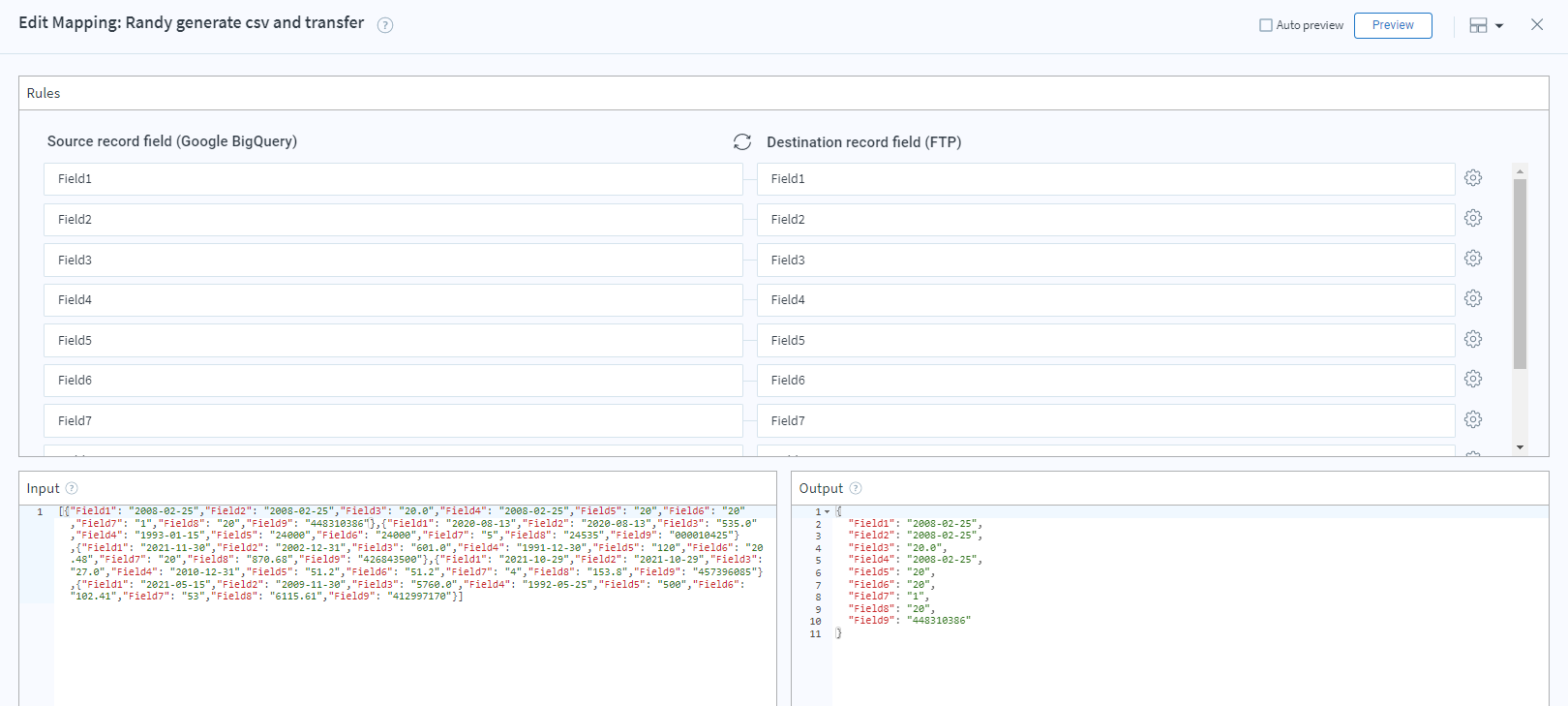Select source field Field3 input
The height and width of the screenshot is (706, 1568).
coord(393,260)
